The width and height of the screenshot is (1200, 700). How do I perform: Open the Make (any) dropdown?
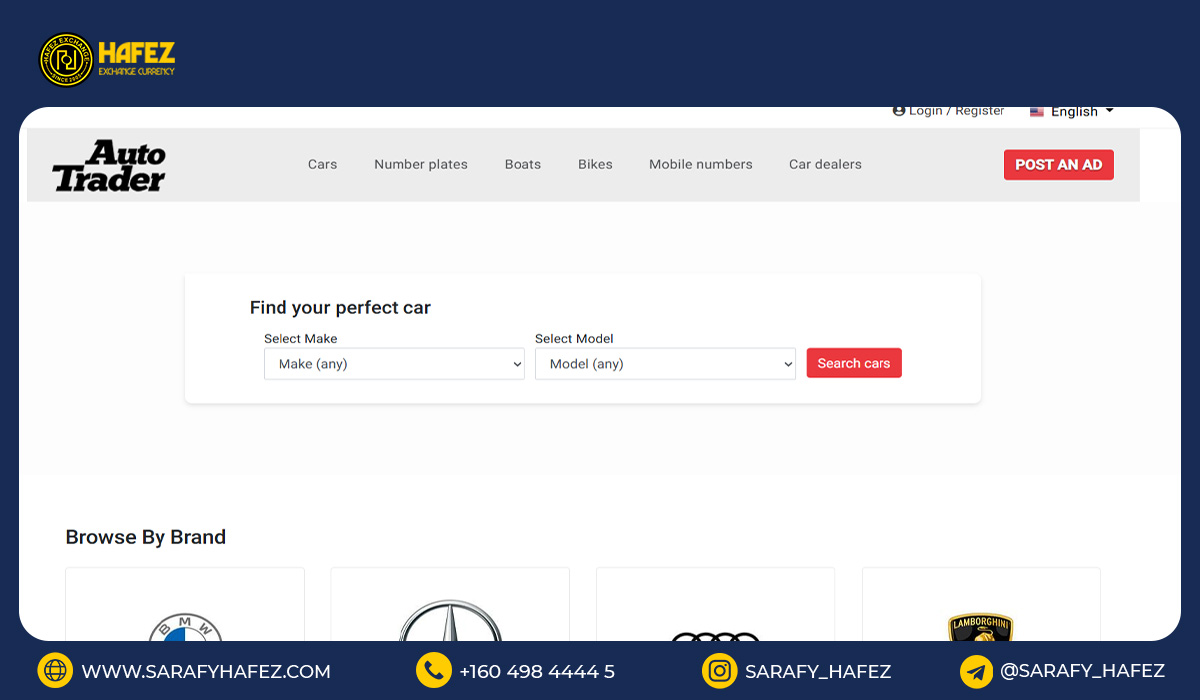(394, 364)
